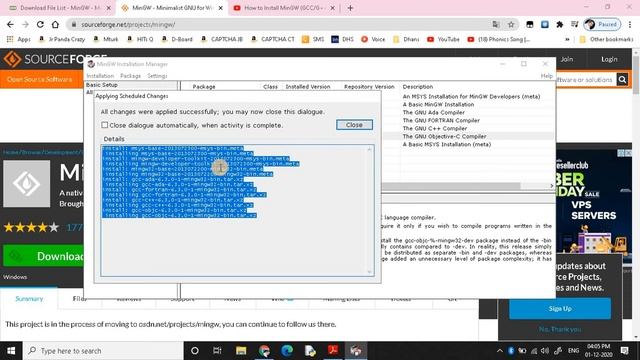640x360 pixels.
Task: Open the notification center icon
Action: click(624, 351)
